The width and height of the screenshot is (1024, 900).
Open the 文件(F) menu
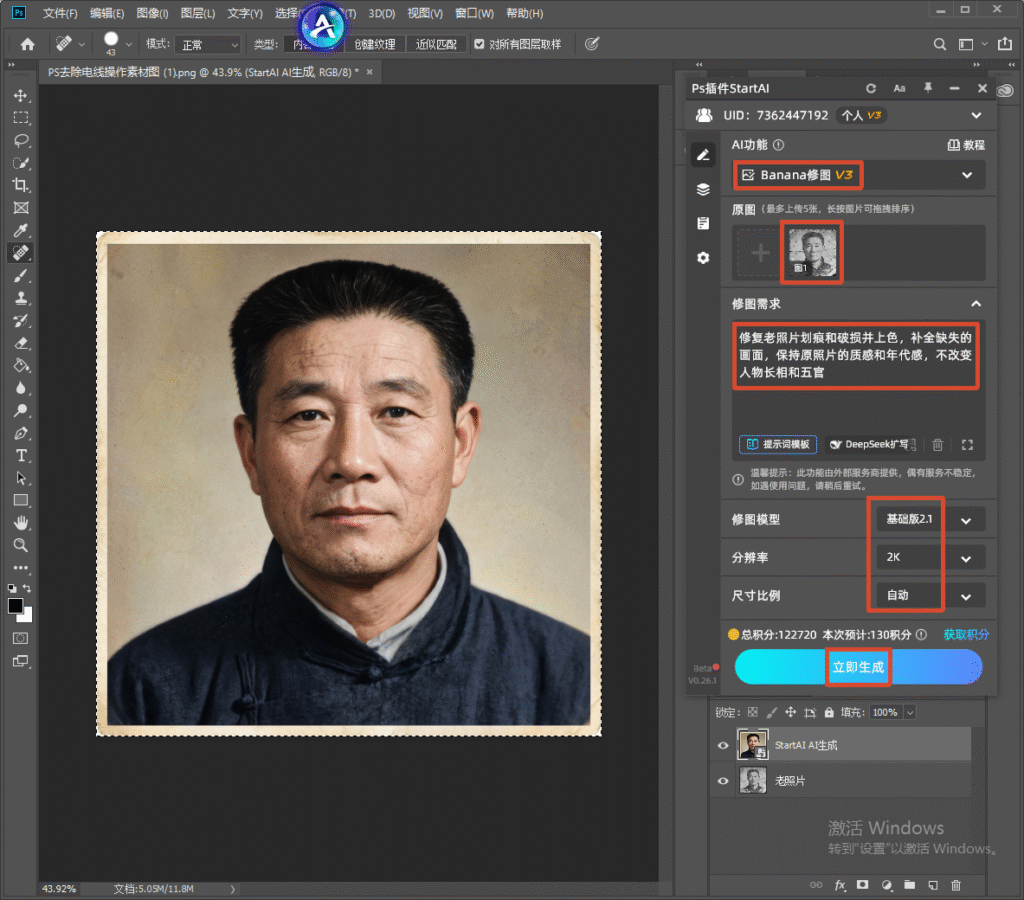pyautogui.click(x=59, y=13)
